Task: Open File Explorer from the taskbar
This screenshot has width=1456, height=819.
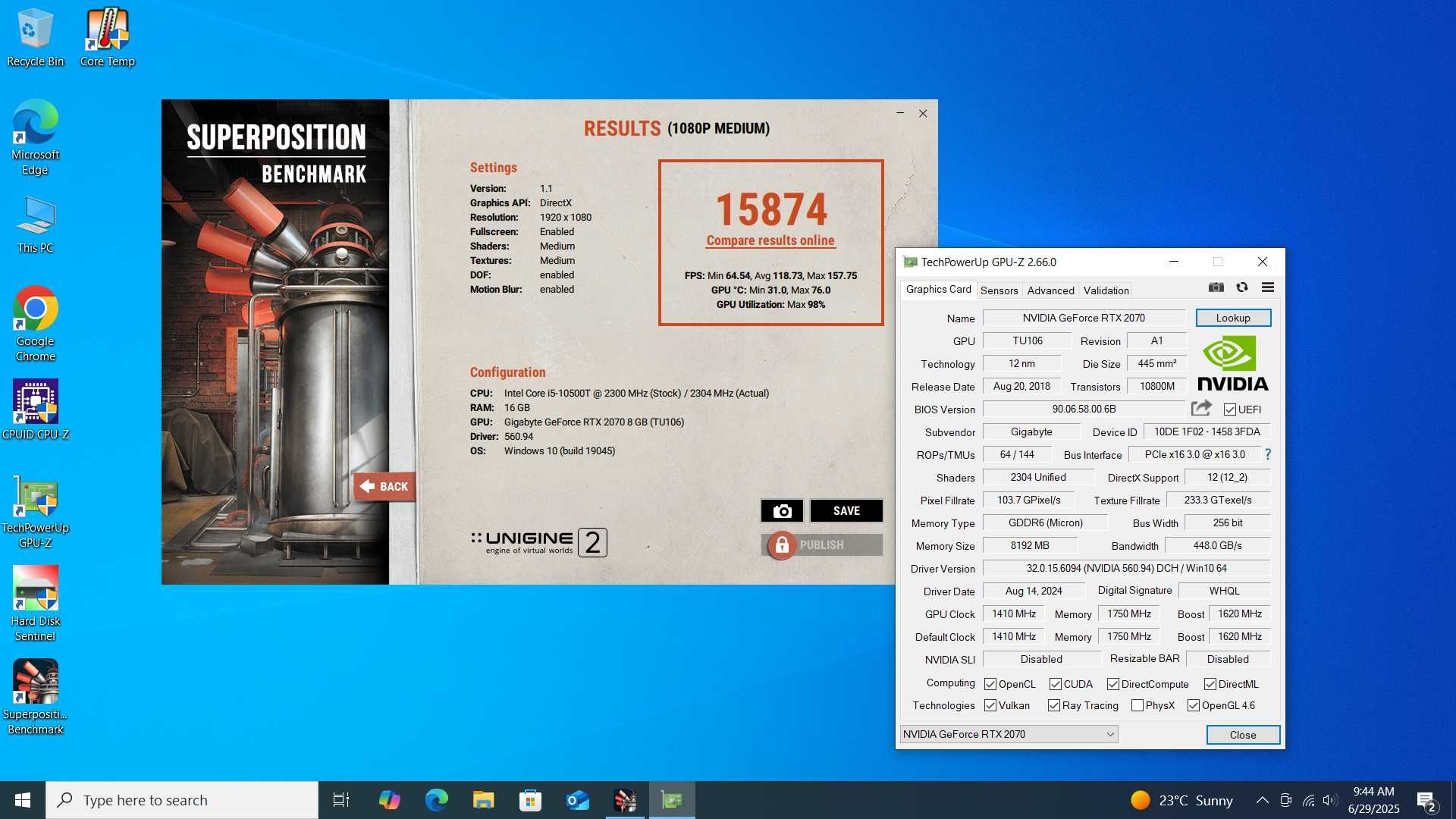Action: [x=483, y=800]
